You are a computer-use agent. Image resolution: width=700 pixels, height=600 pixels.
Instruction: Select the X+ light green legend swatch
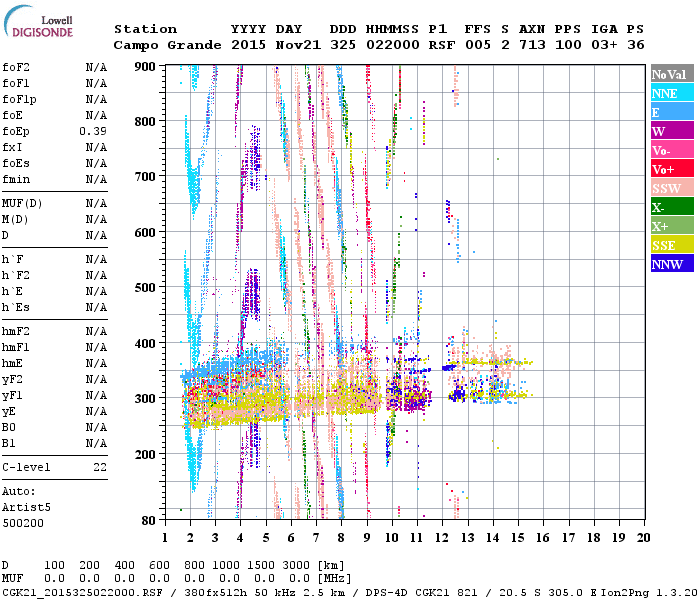coord(672,225)
